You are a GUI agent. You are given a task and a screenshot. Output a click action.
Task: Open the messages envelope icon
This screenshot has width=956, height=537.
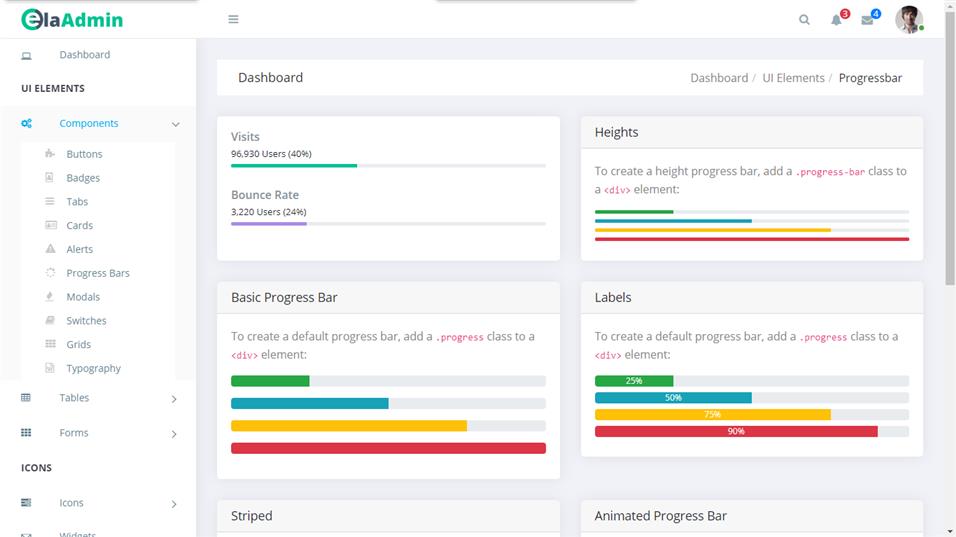(x=867, y=20)
